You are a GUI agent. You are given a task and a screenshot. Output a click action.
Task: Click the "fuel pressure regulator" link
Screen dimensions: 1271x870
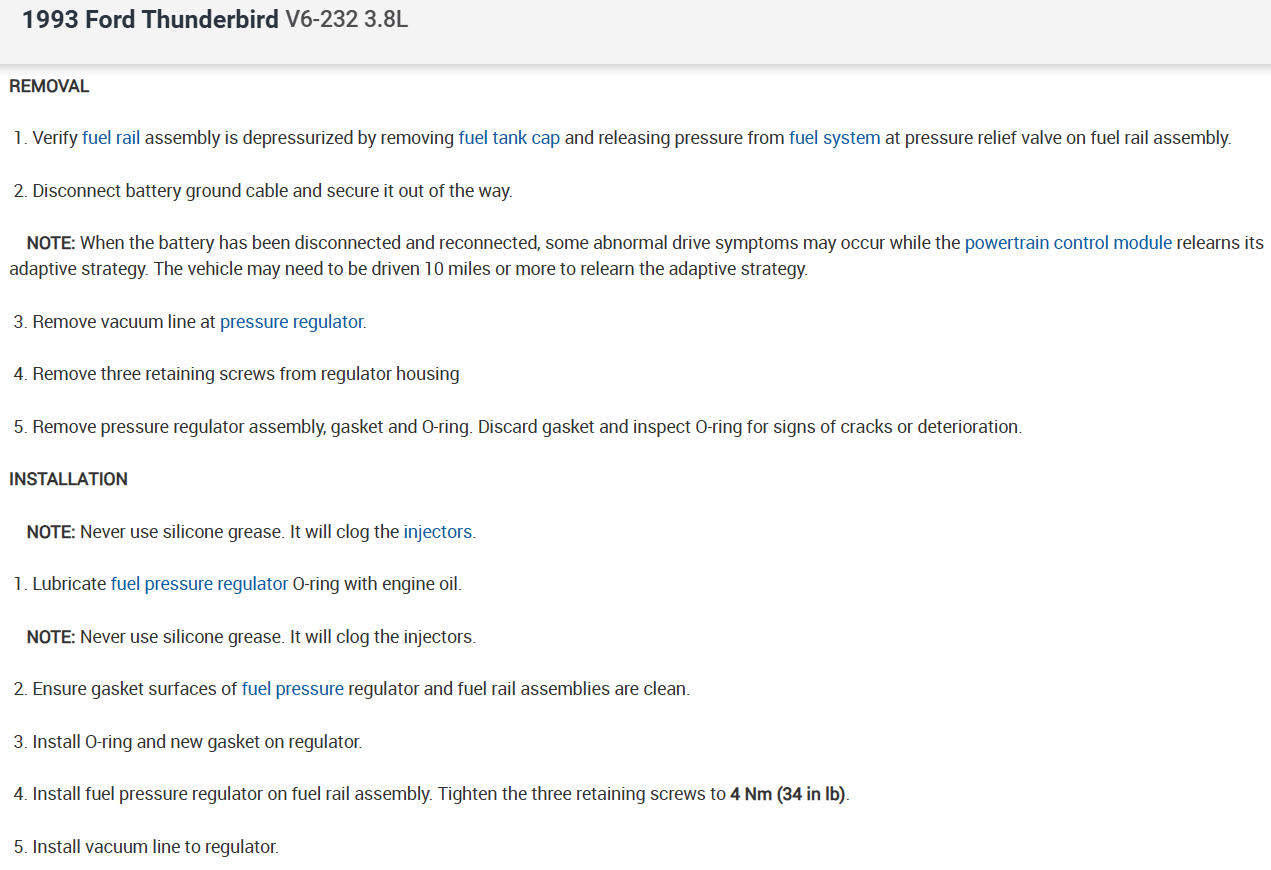tap(199, 584)
